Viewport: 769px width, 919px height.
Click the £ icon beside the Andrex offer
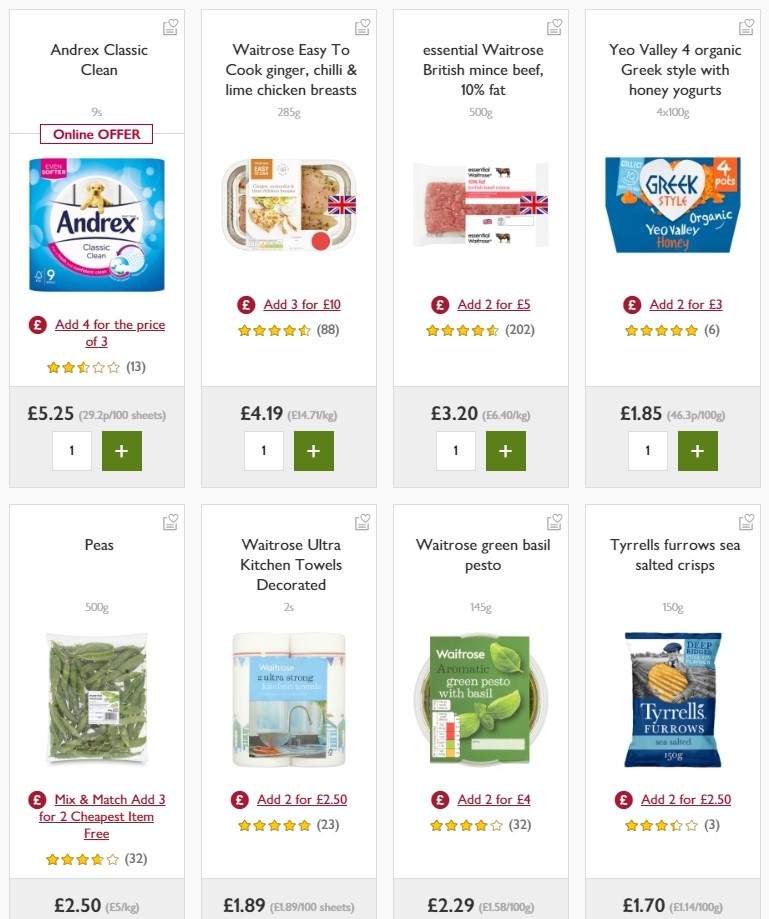tap(38, 325)
